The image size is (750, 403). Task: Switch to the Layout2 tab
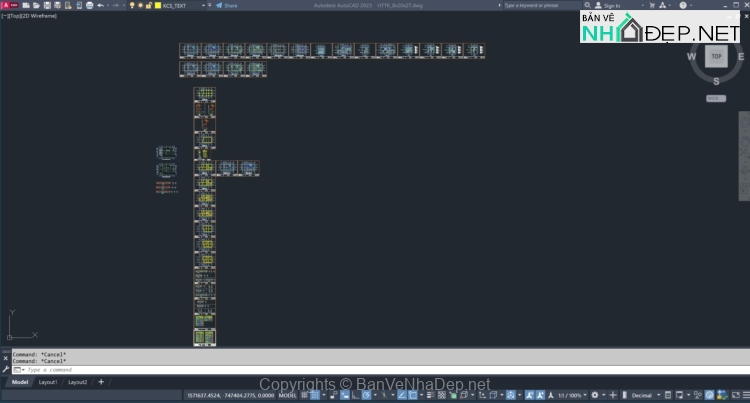(x=77, y=382)
